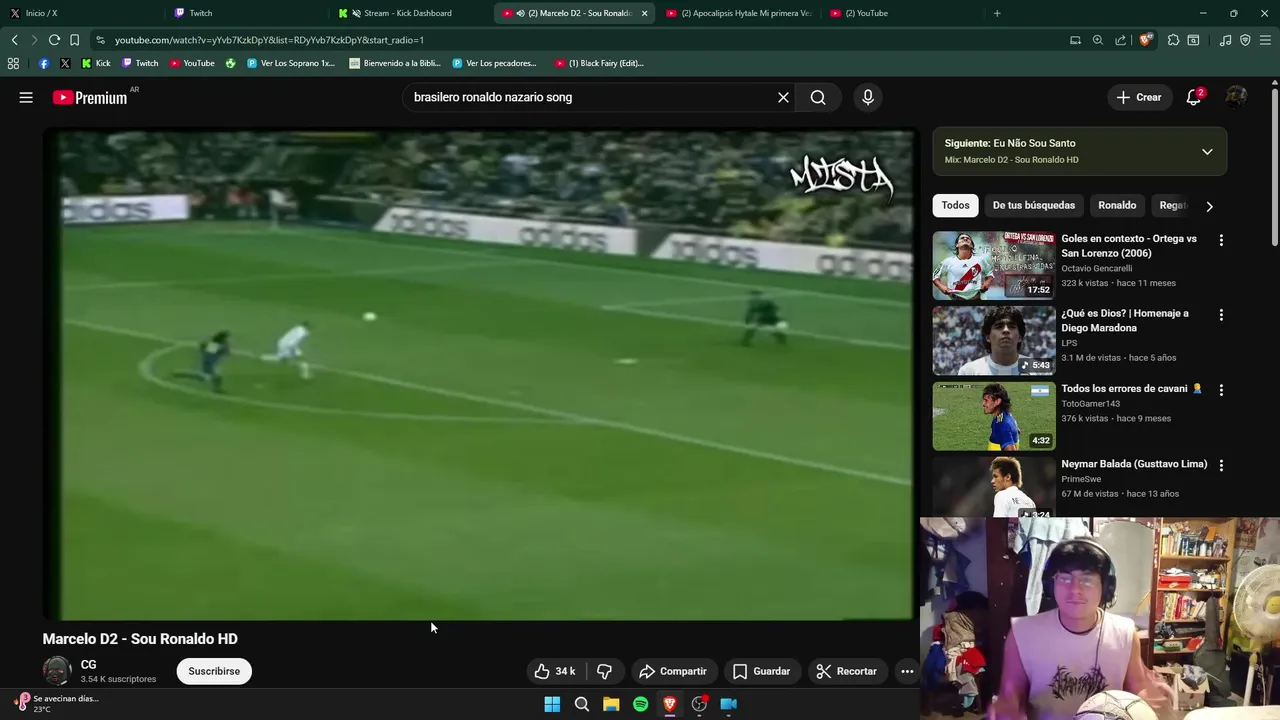The image size is (1280, 720).
Task: Open Homenaje a Diego Maradona thumbnail
Action: [x=993, y=340]
